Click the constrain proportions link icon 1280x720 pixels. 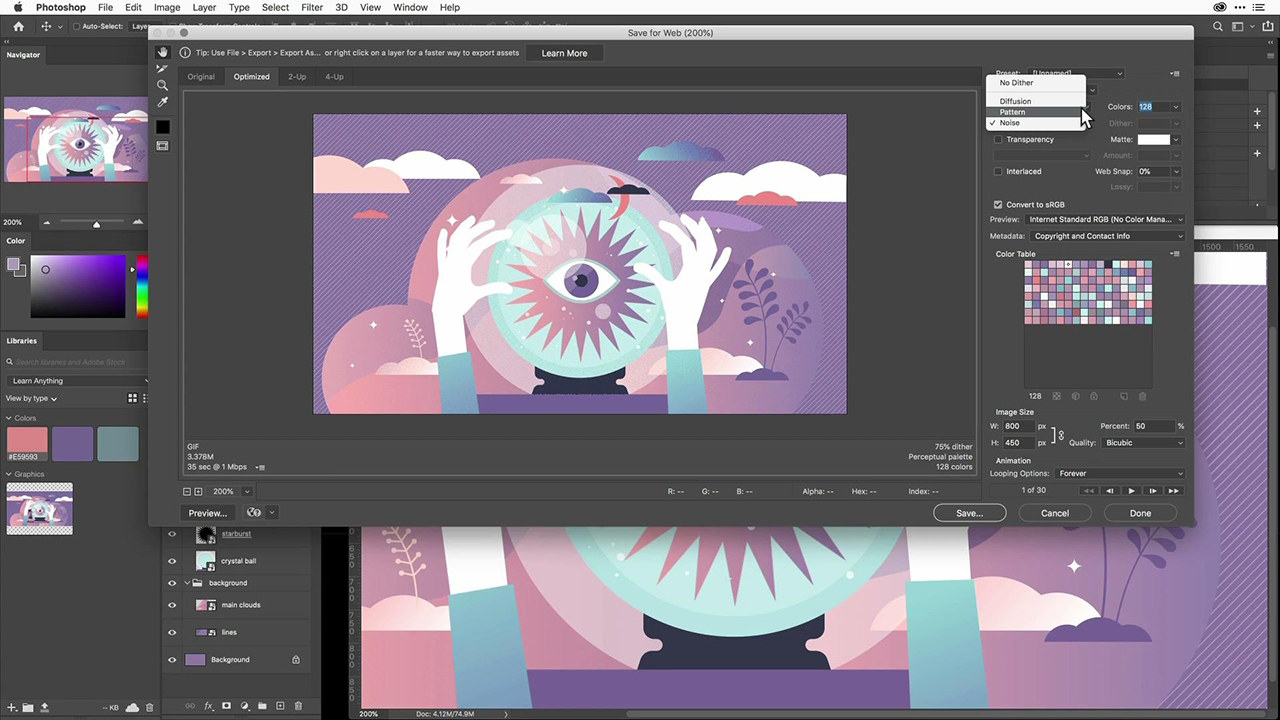pyautogui.click(x=1060, y=435)
